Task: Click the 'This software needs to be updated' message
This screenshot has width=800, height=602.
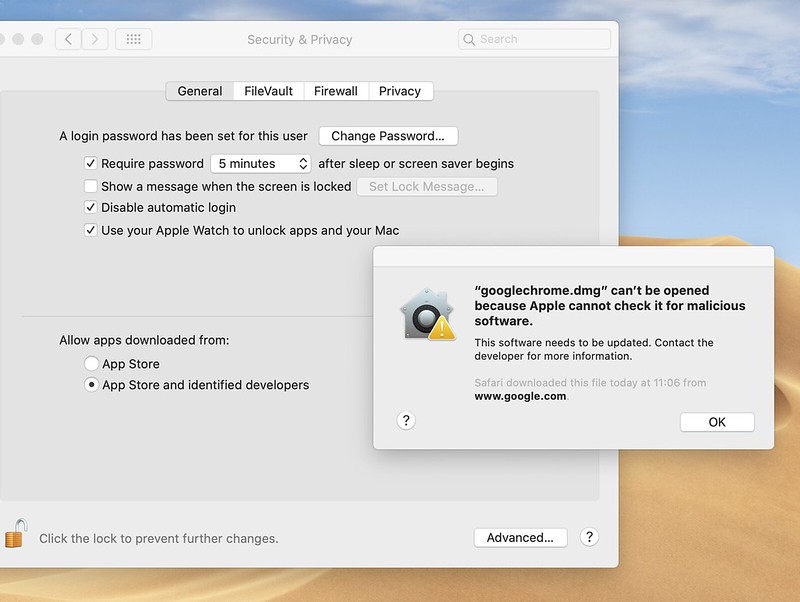Action: pyautogui.click(x=594, y=349)
